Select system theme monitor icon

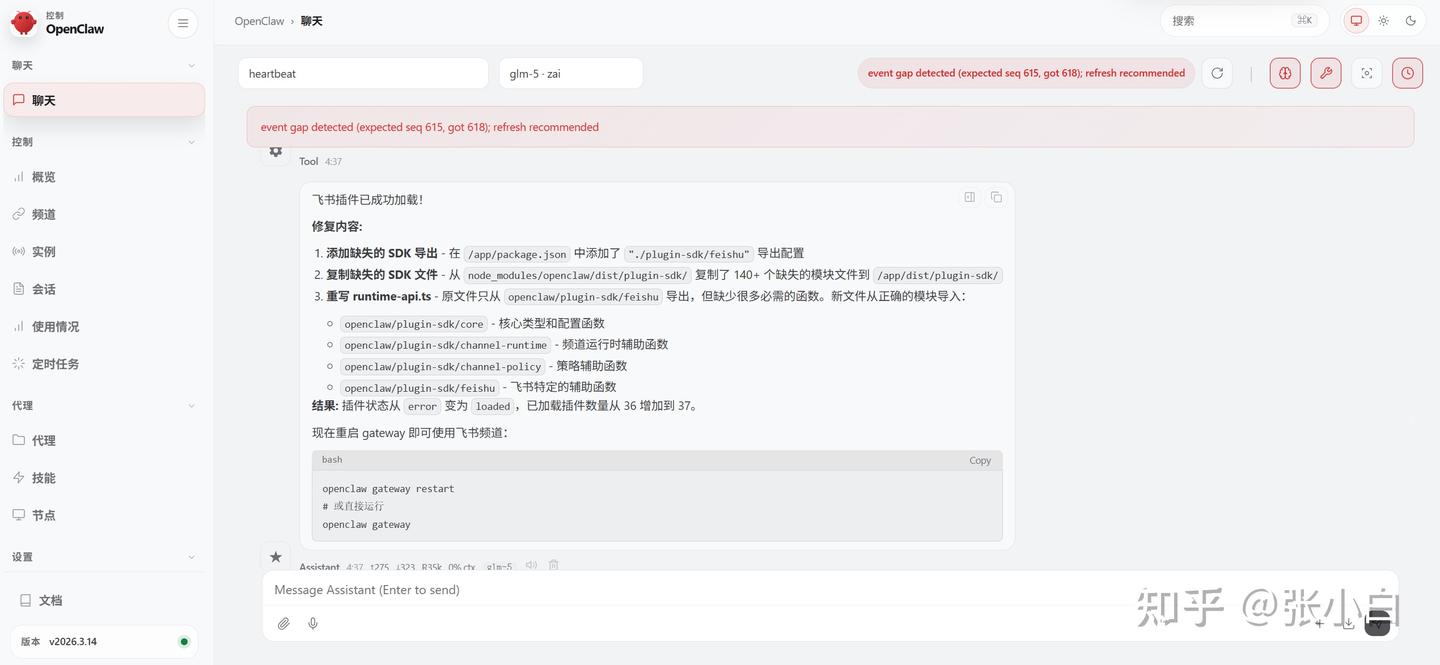pyautogui.click(x=1356, y=20)
